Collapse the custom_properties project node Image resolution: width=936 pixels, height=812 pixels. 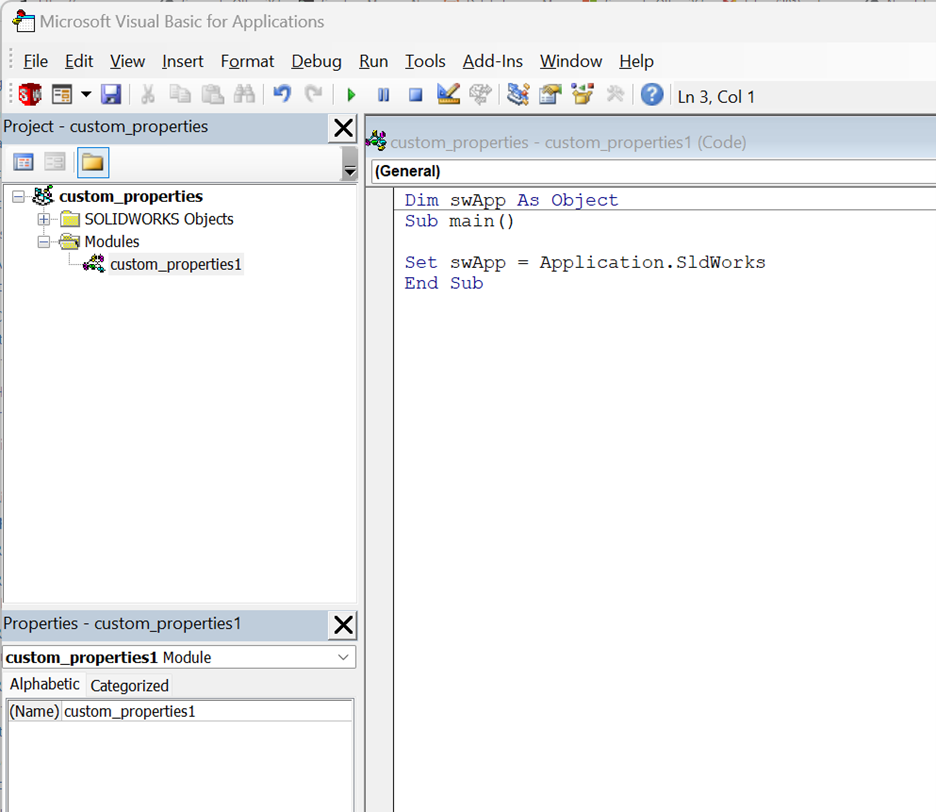(x=19, y=196)
